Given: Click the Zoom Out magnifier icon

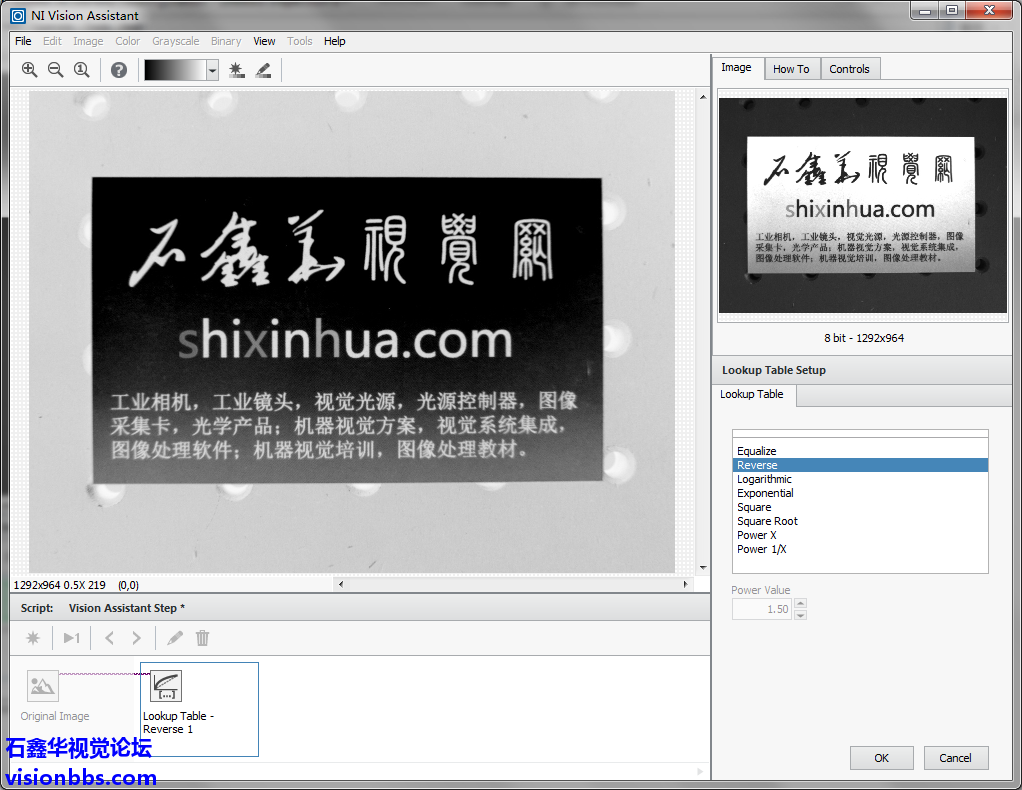Looking at the screenshot, I should pos(55,70).
